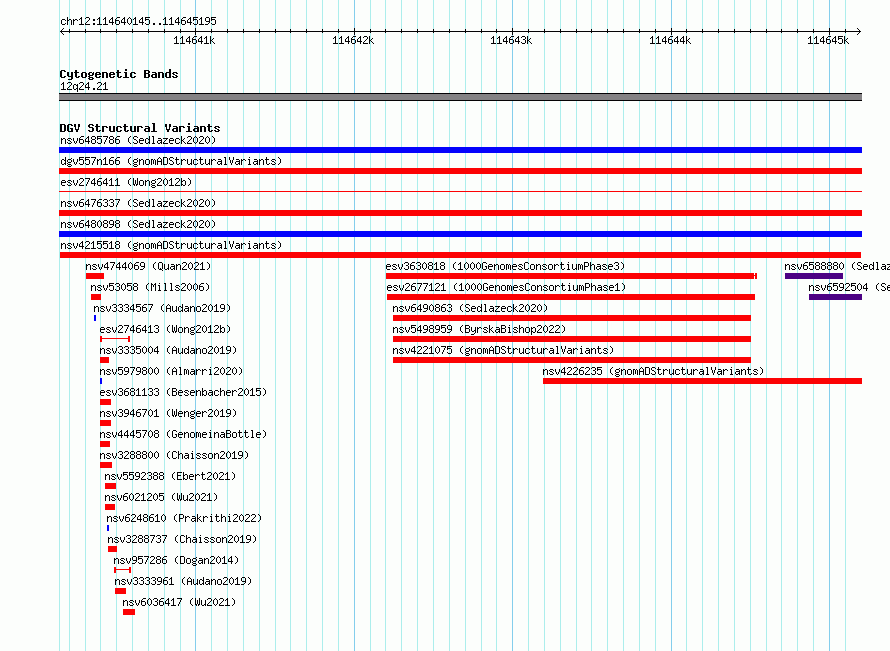Click the purple bar under nsv6588880
The height and width of the screenshot is (651, 890).
[814, 276]
